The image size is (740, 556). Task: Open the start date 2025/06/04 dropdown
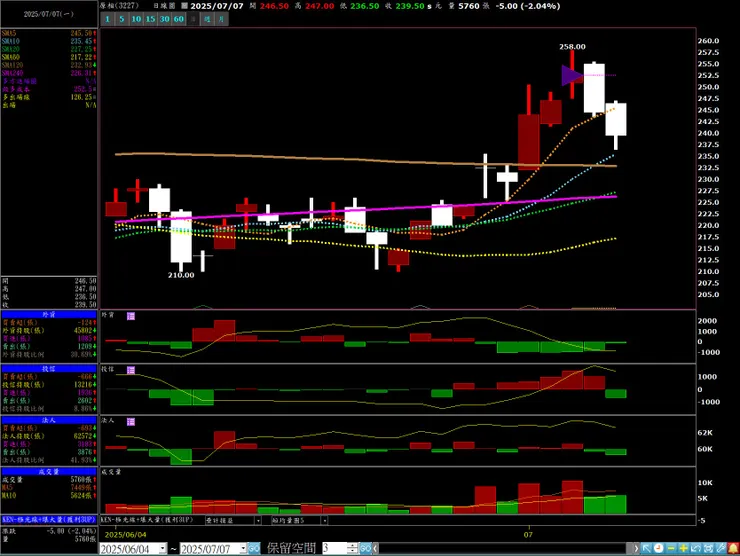pos(162,548)
